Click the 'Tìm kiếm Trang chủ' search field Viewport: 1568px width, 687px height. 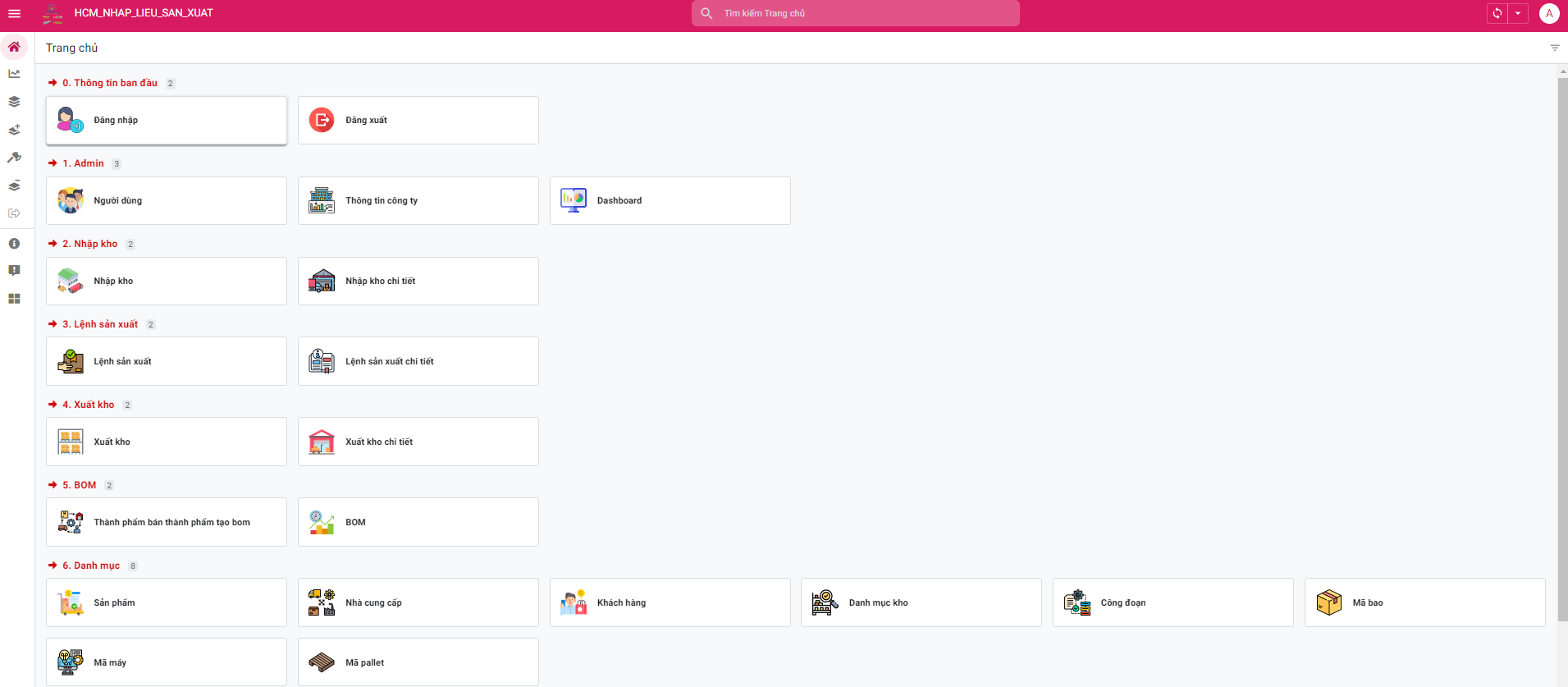(x=862, y=13)
